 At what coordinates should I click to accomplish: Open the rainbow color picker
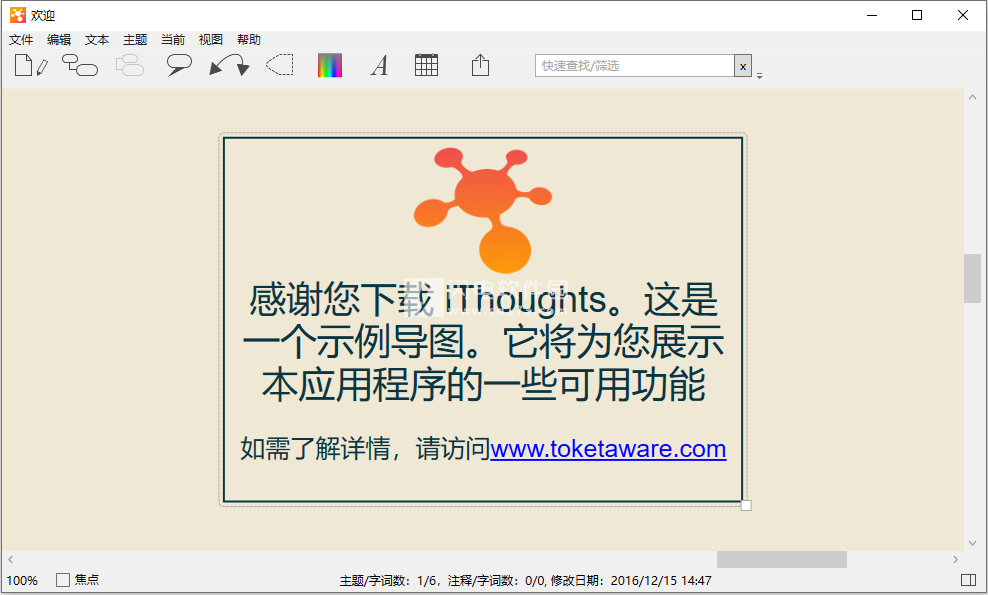[x=330, y=65]
